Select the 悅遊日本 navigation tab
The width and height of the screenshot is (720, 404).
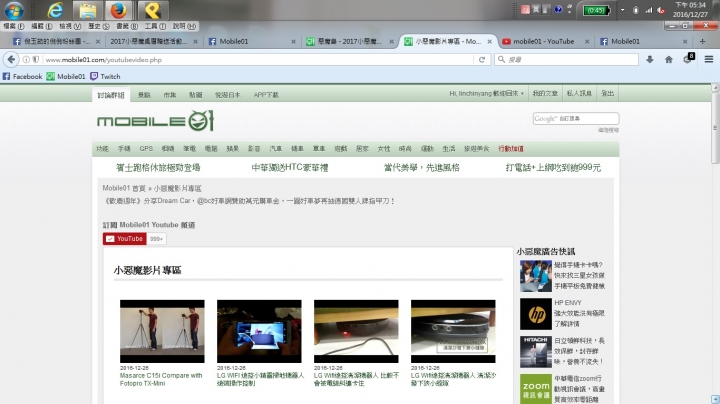point(228,95)
